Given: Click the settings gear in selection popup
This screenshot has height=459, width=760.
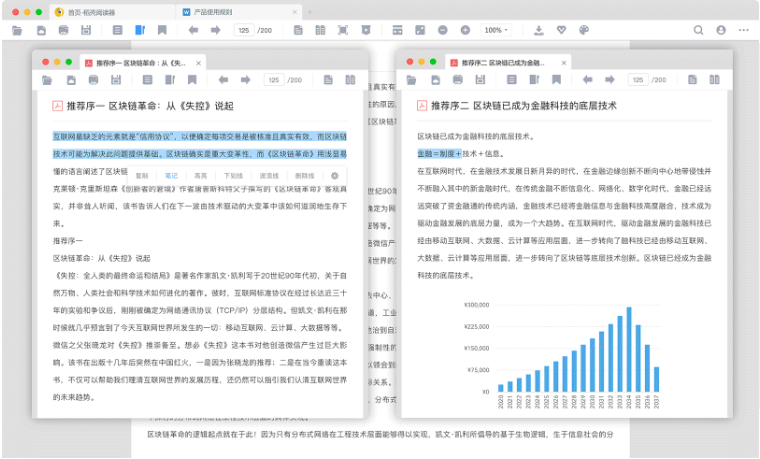Looking at the screenshot, I should (334, 175).
